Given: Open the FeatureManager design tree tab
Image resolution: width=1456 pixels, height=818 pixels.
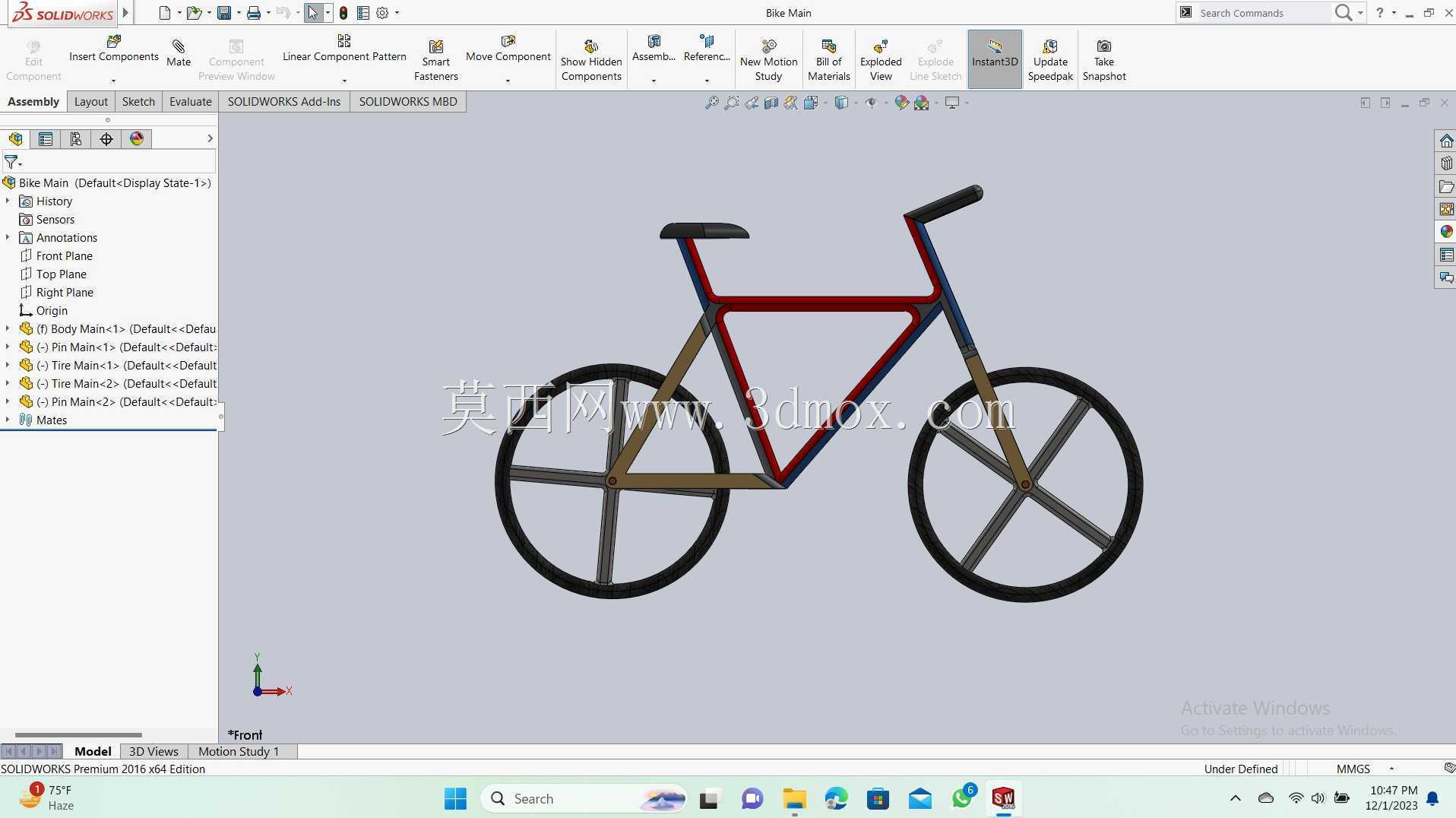Looking at the screenshot, I should (15, 138).
